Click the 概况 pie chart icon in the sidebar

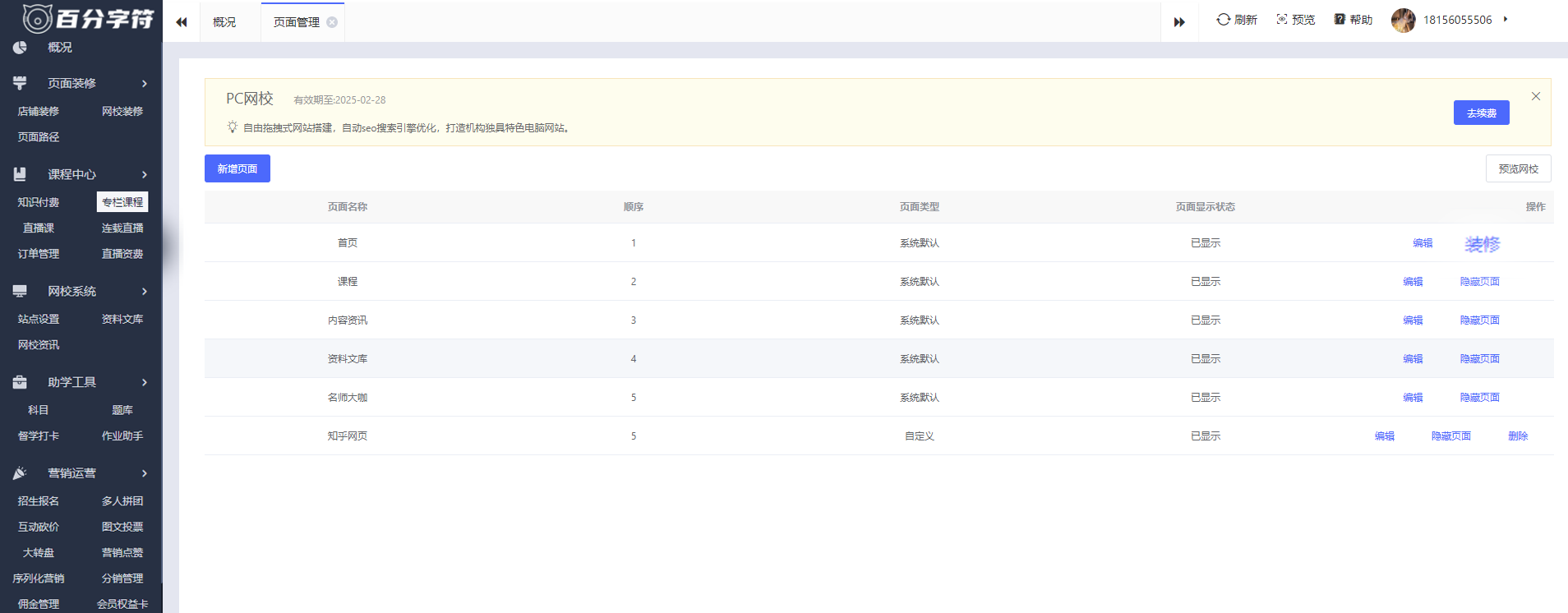pos(20,48)
